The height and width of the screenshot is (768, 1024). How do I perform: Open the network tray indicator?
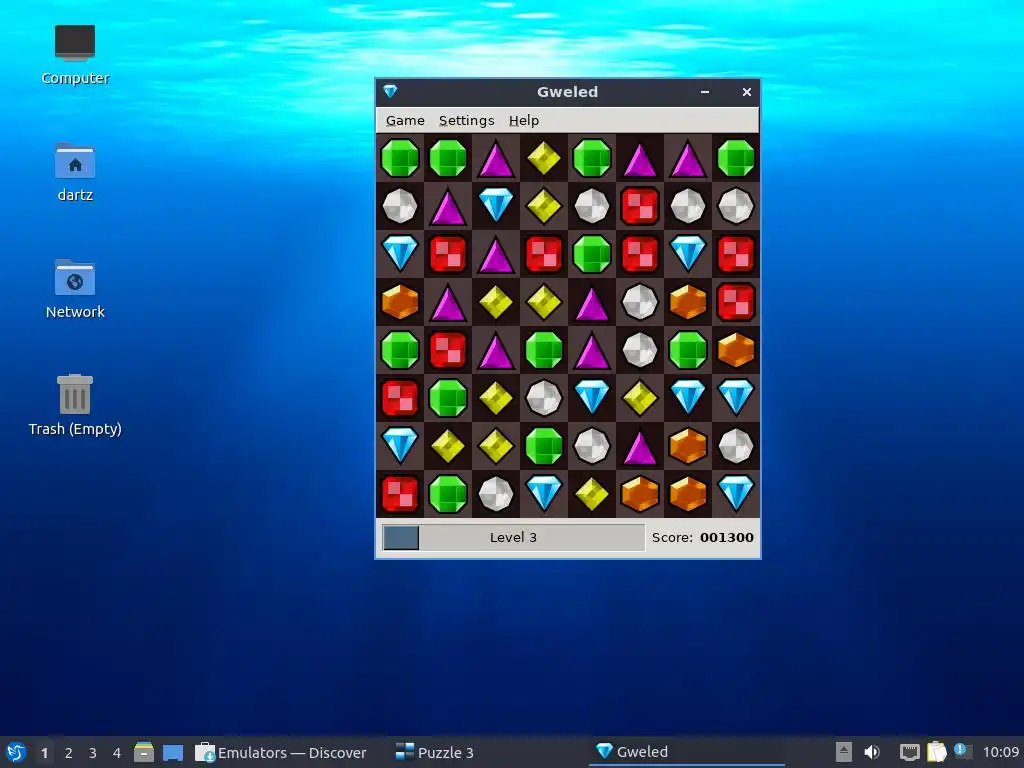coord(910,752)
